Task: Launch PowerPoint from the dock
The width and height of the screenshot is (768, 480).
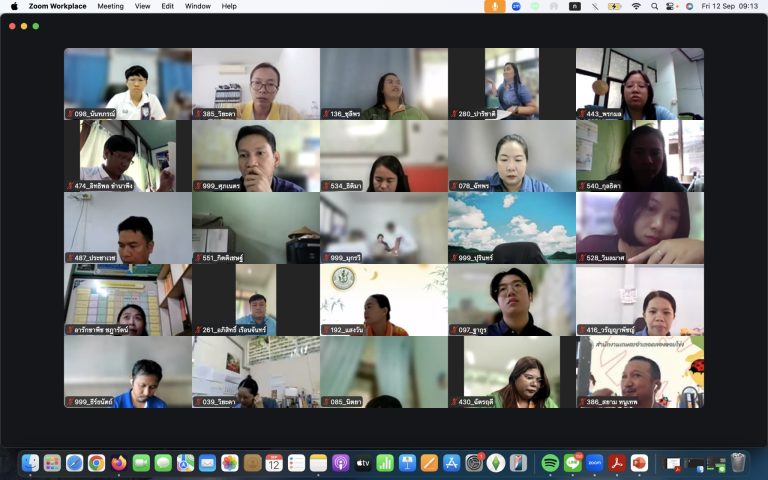Action: pyautogui.click(x=639, y=463)
